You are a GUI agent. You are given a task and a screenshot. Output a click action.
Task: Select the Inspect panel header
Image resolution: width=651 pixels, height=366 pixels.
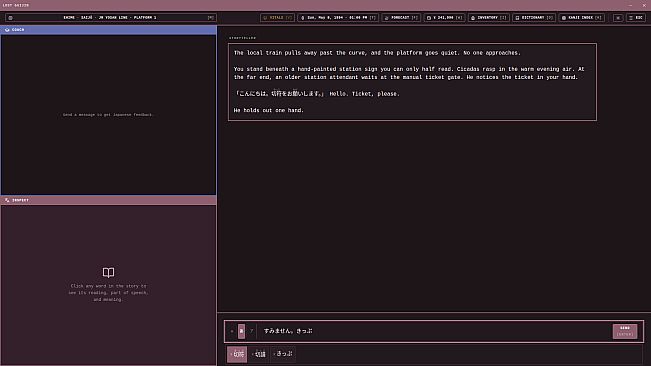[x=108, y=200]
